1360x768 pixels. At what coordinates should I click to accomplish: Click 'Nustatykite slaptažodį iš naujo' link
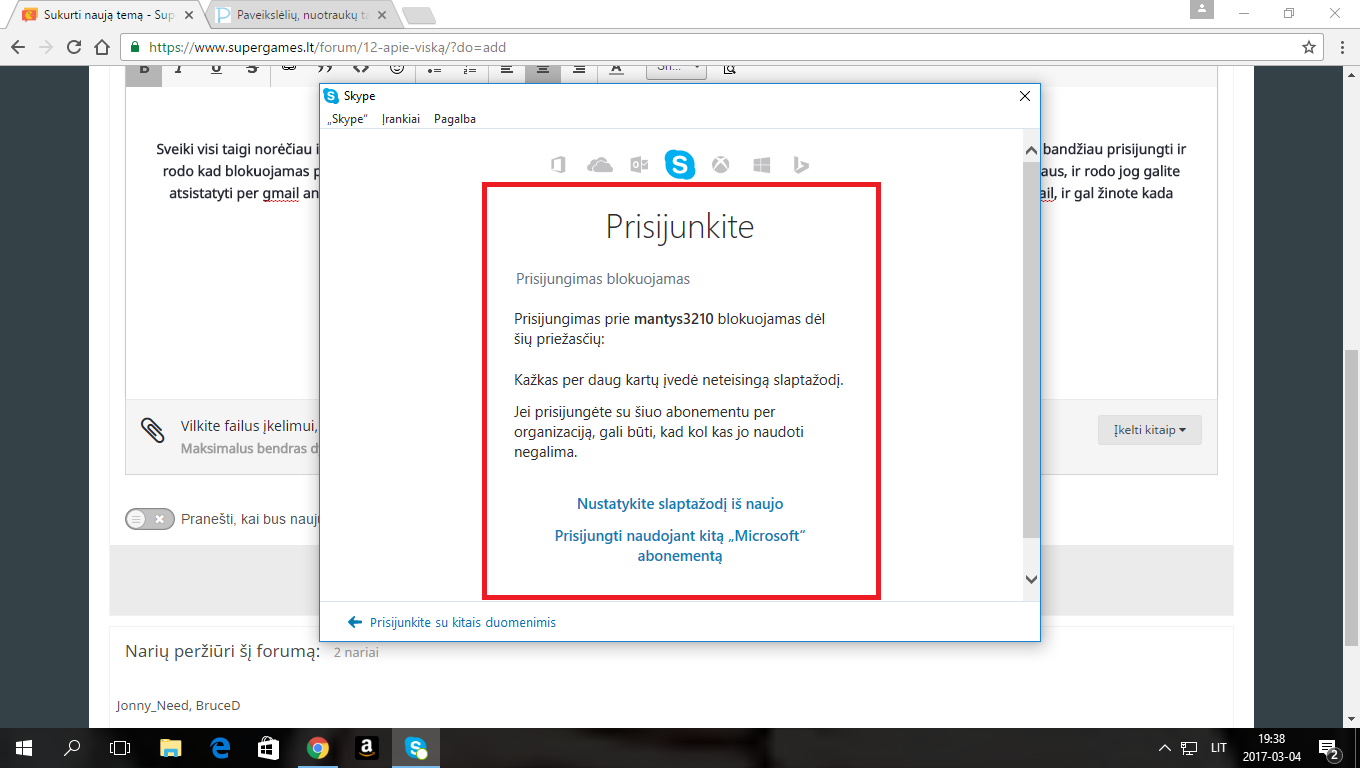click(680, 504)
